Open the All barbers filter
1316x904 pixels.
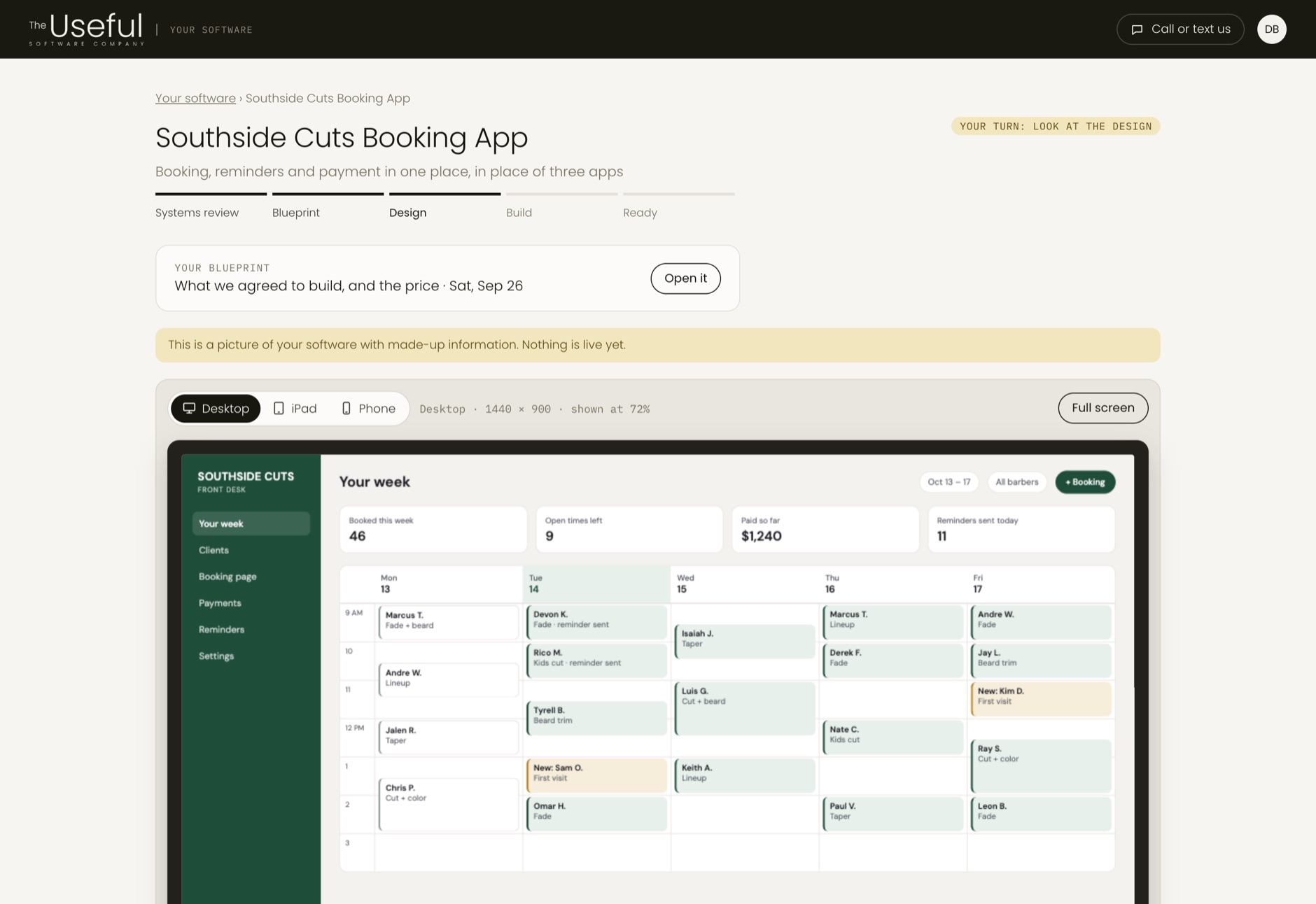click(1016, 482)
